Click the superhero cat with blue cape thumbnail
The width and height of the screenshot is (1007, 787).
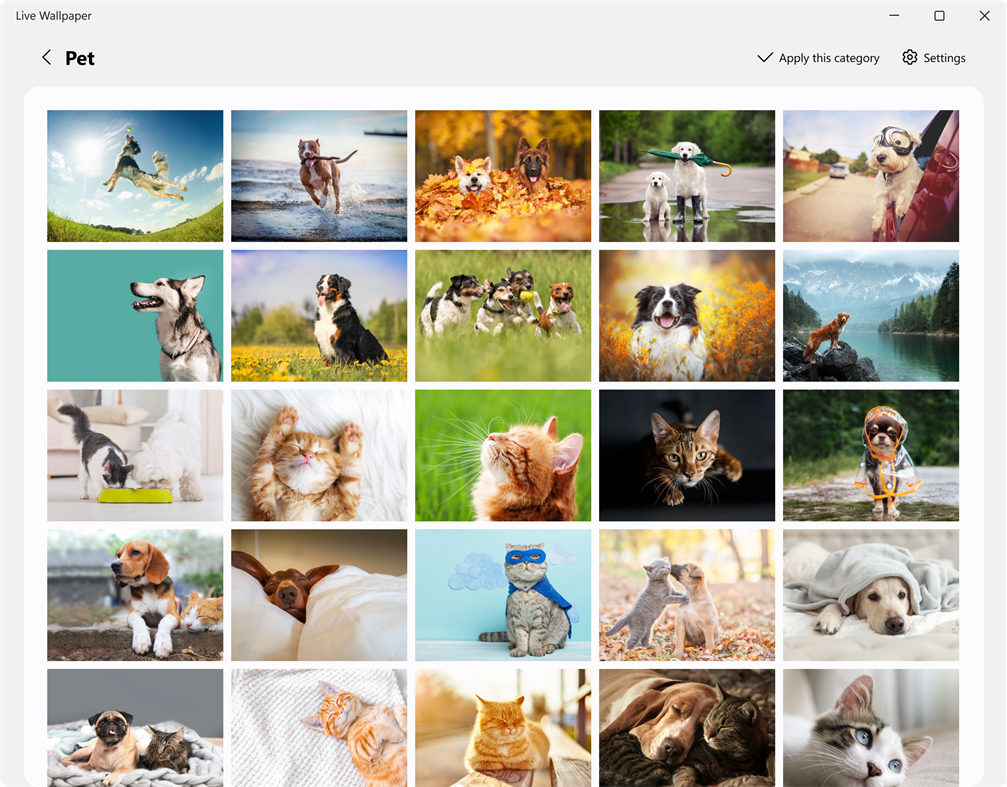click(x=502, y=595)
